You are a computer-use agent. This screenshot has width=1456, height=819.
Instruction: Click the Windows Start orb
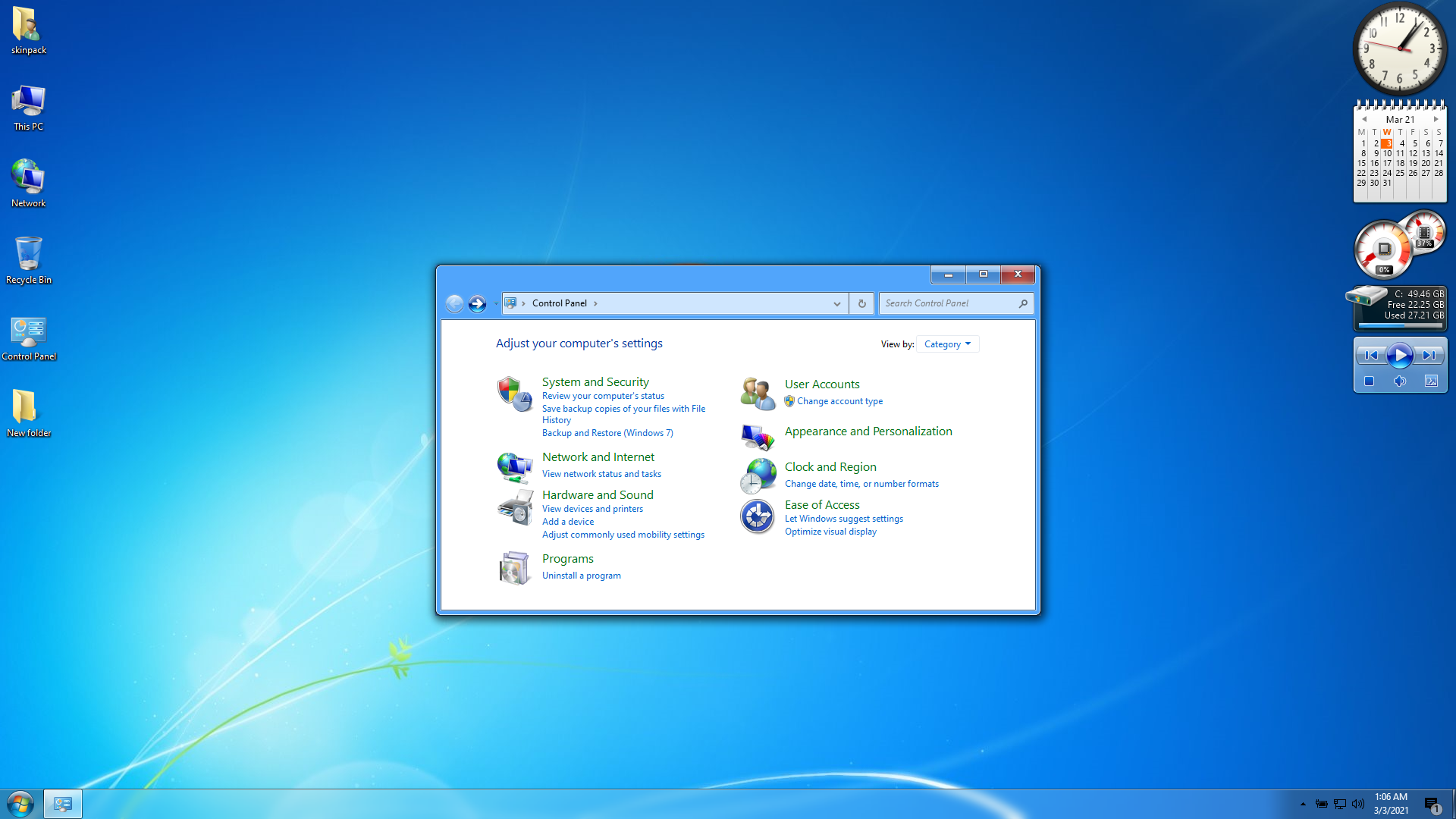click(x=20, y=804)
